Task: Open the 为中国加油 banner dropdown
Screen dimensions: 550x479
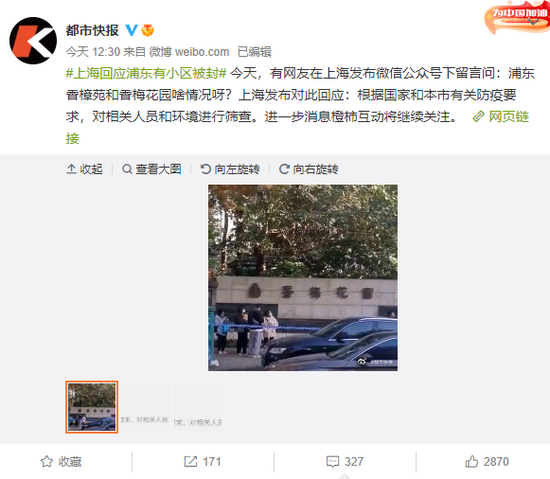Action: pos(533,22)
